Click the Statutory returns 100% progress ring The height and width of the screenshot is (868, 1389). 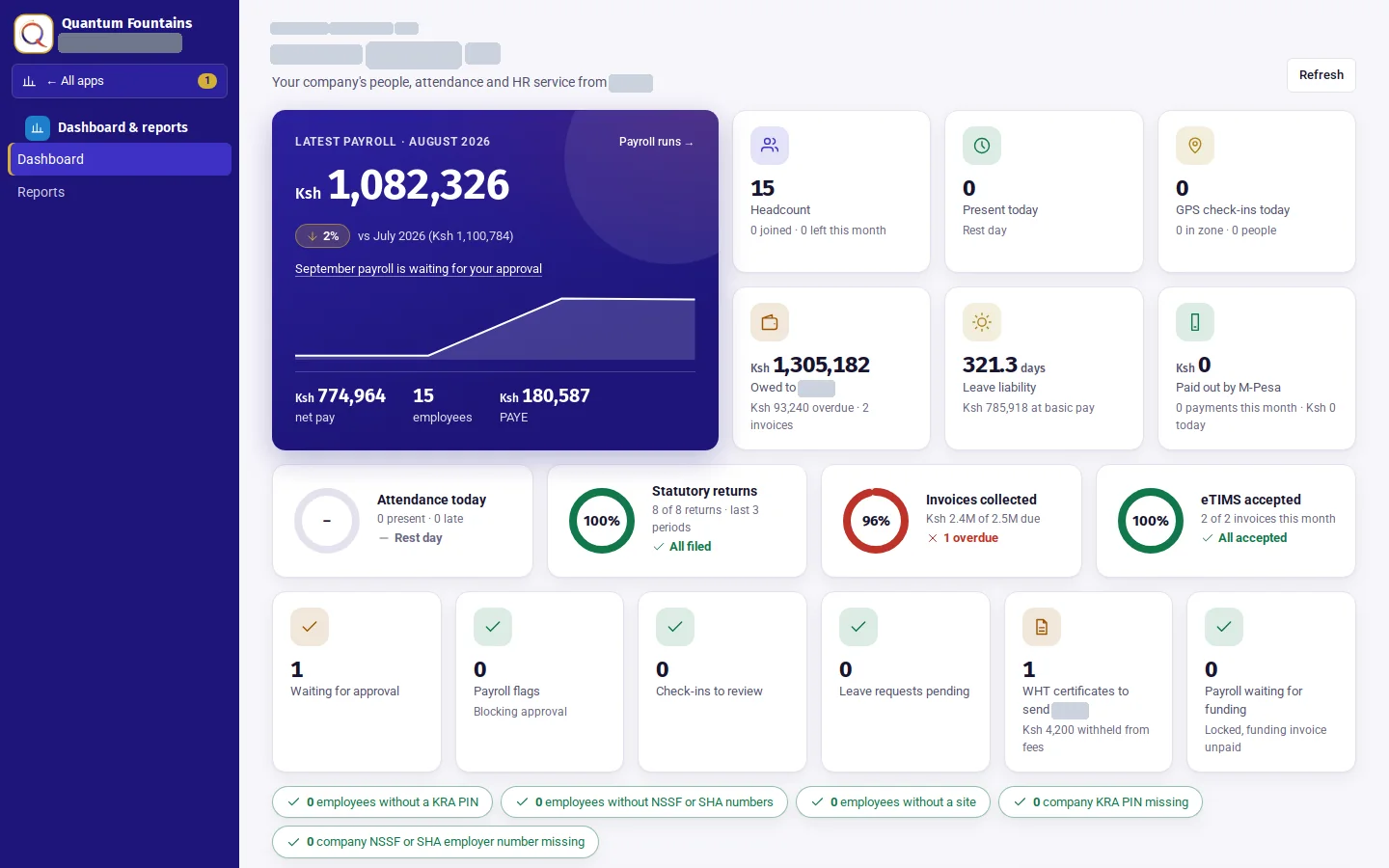(x=602, y=521)
